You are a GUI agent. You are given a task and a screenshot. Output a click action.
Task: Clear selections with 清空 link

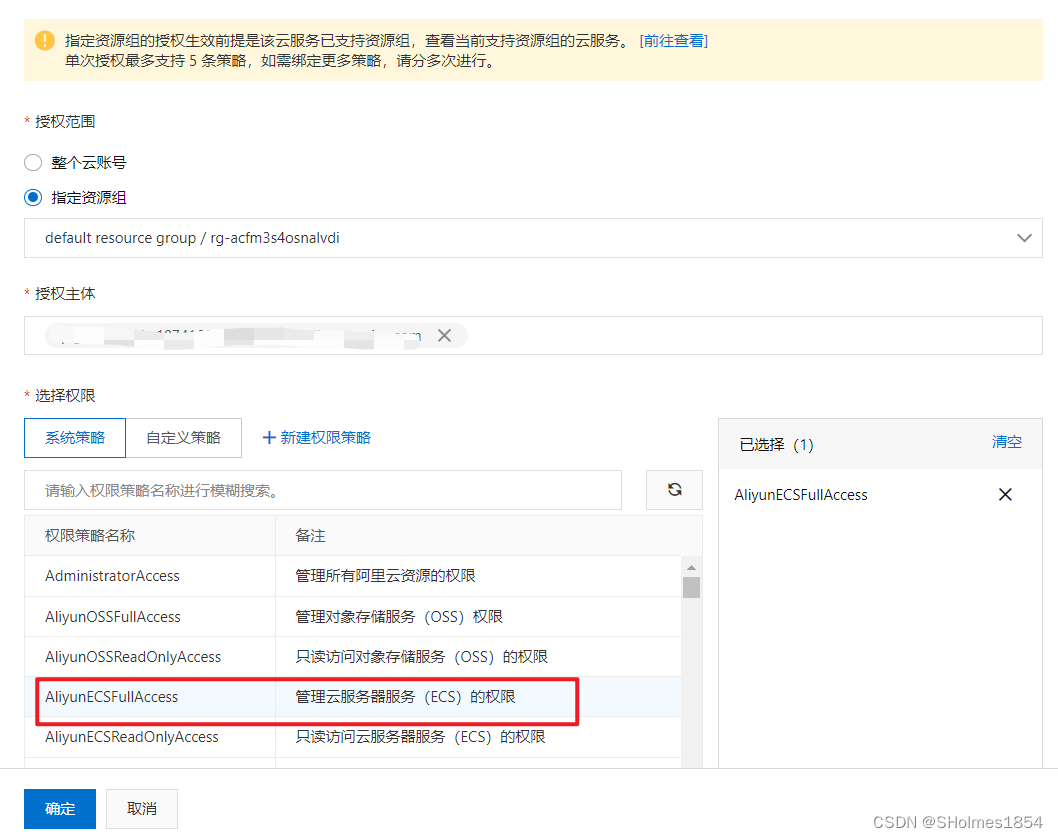1006,442
